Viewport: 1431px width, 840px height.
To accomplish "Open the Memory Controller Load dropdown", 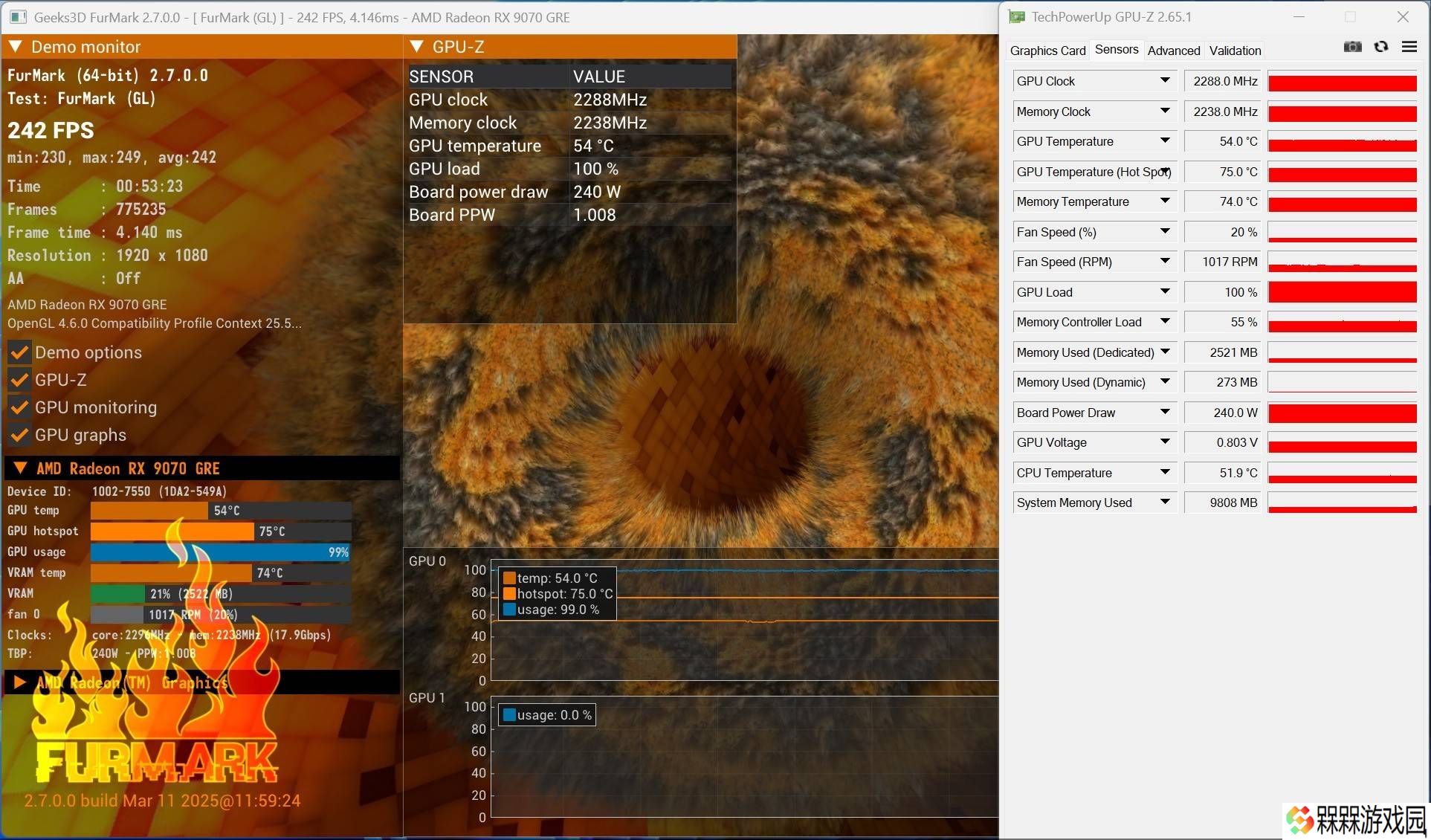I will (x=1165, y=322).
